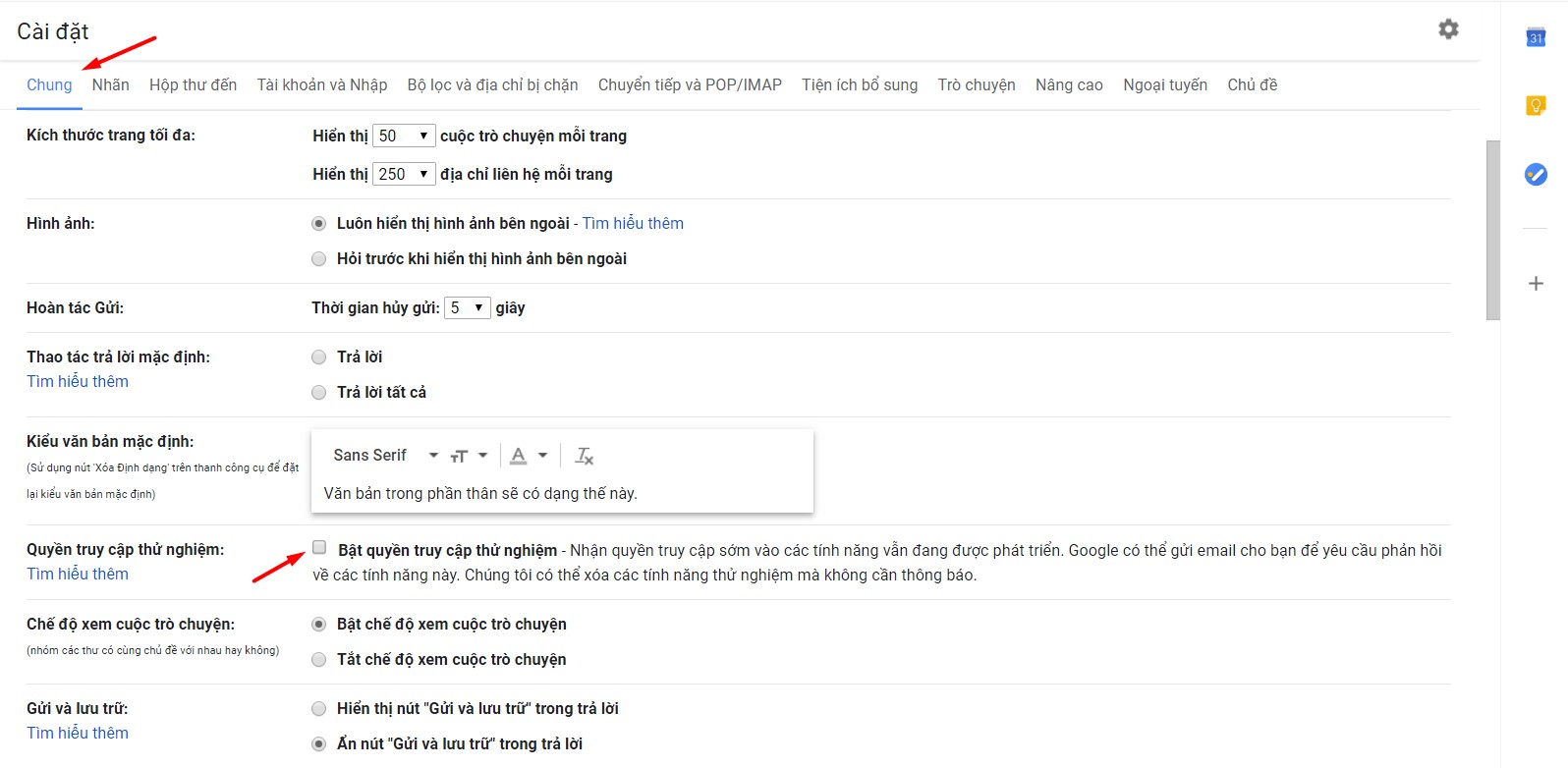
Task: Select 'Ẩn nút Gửi và lưu trữ'
Action: (318, 744)
